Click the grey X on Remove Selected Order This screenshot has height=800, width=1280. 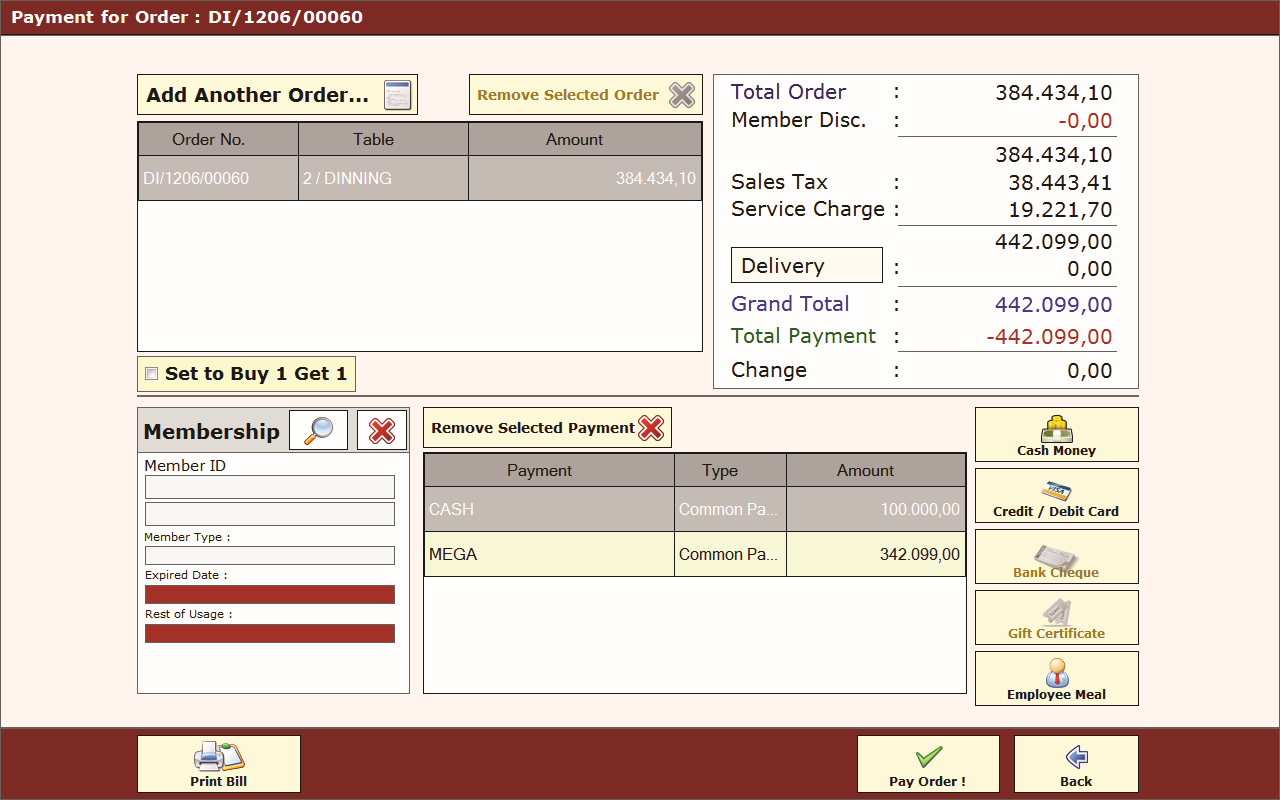click(682, 95)
